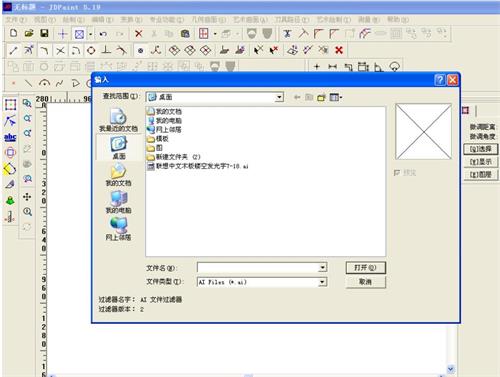Expand the 文件名 filename dropdown arrow
Screen dimensions: 500x377
322,267
